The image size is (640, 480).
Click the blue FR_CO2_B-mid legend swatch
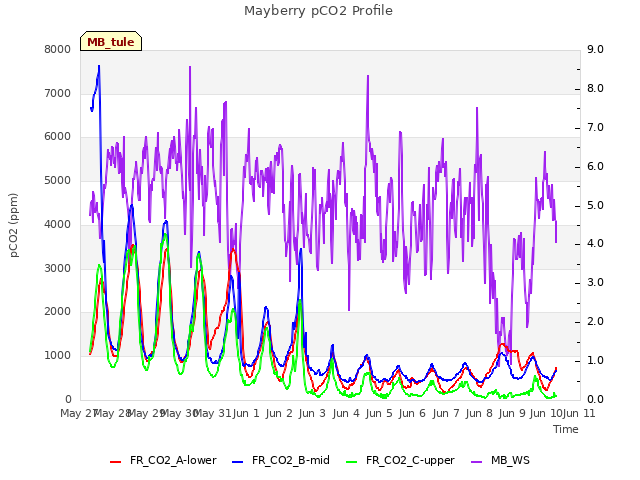[238, 462]
